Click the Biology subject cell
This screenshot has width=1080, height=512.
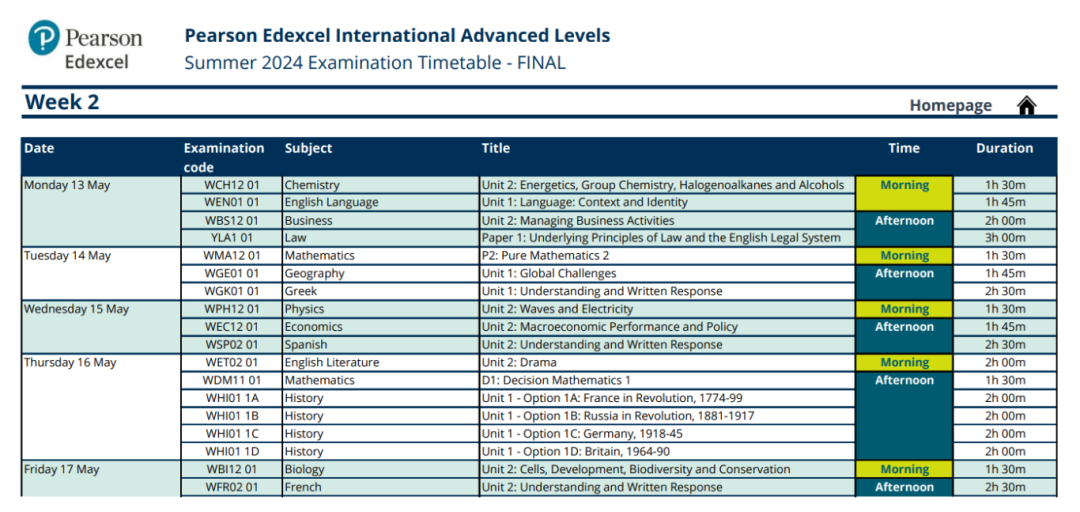[x=381, y=470]
